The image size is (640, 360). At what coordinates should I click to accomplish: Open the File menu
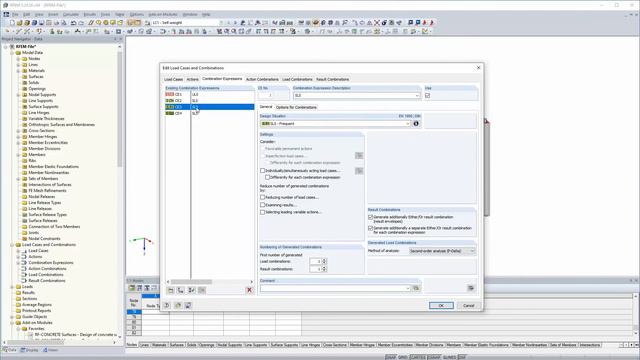pos(15,14)
